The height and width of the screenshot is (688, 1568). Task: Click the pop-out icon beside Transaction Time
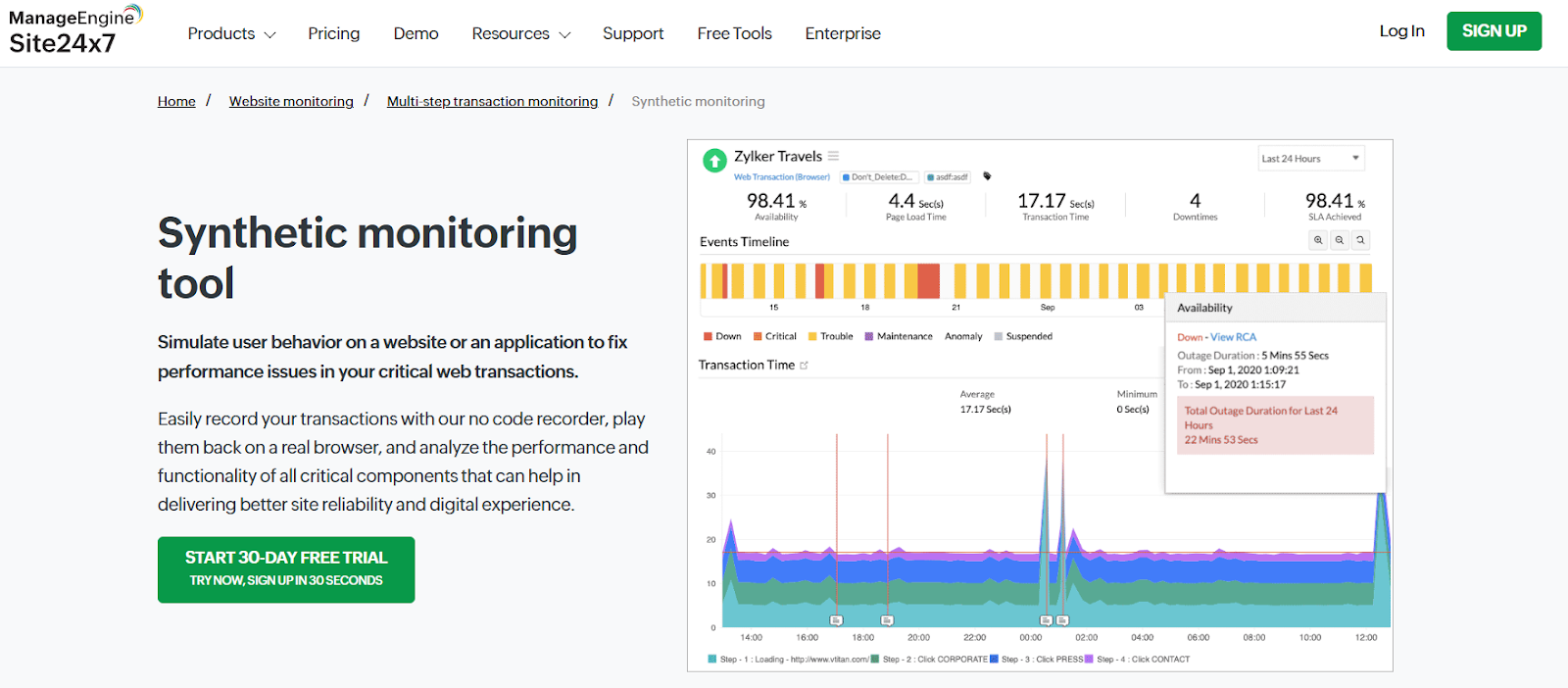805,366
